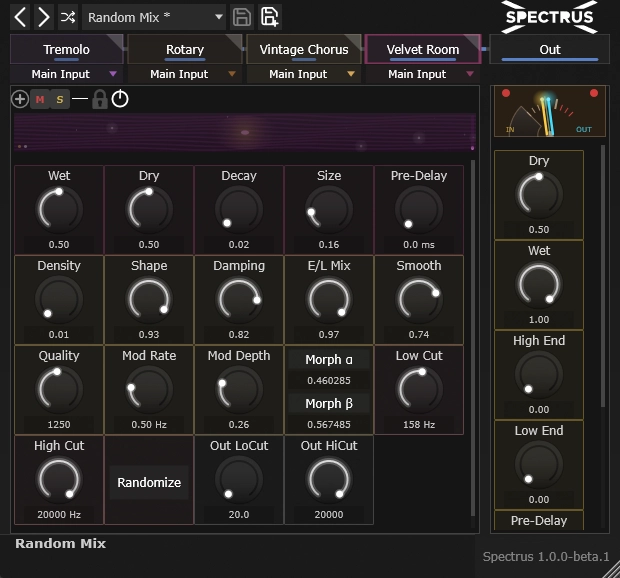This screenshot has height=578, width=620.
Task: Click the Decay knob
Action: pos(239,211)
